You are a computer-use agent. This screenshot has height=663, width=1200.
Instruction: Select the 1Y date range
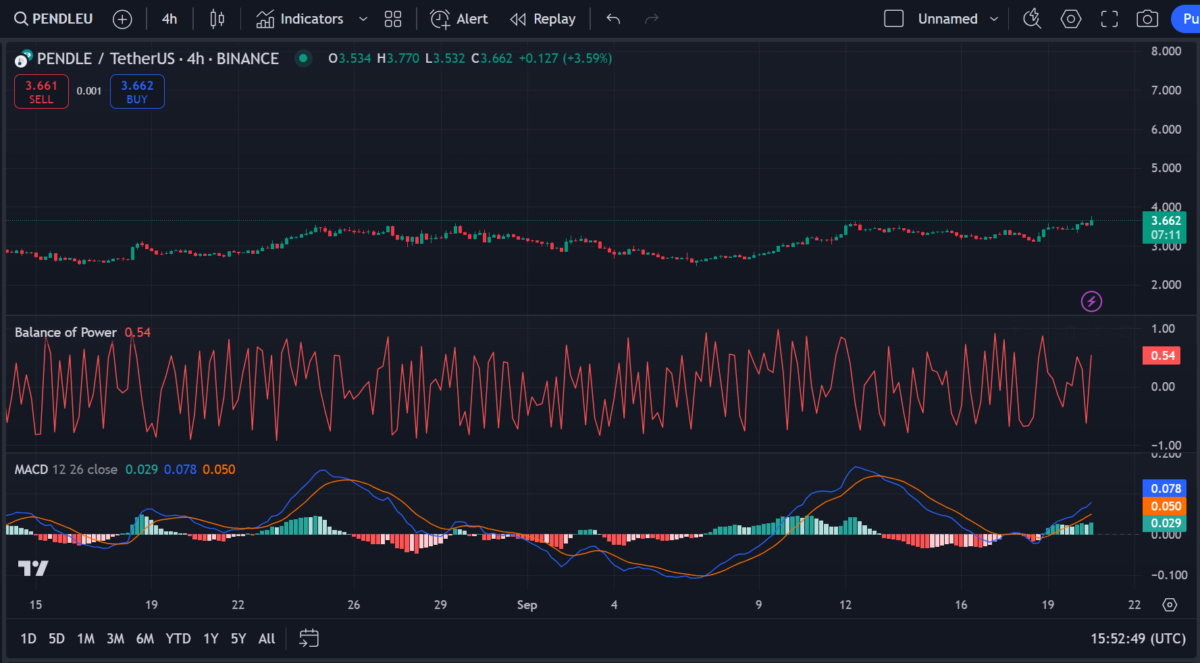click(x=211, y=638)
